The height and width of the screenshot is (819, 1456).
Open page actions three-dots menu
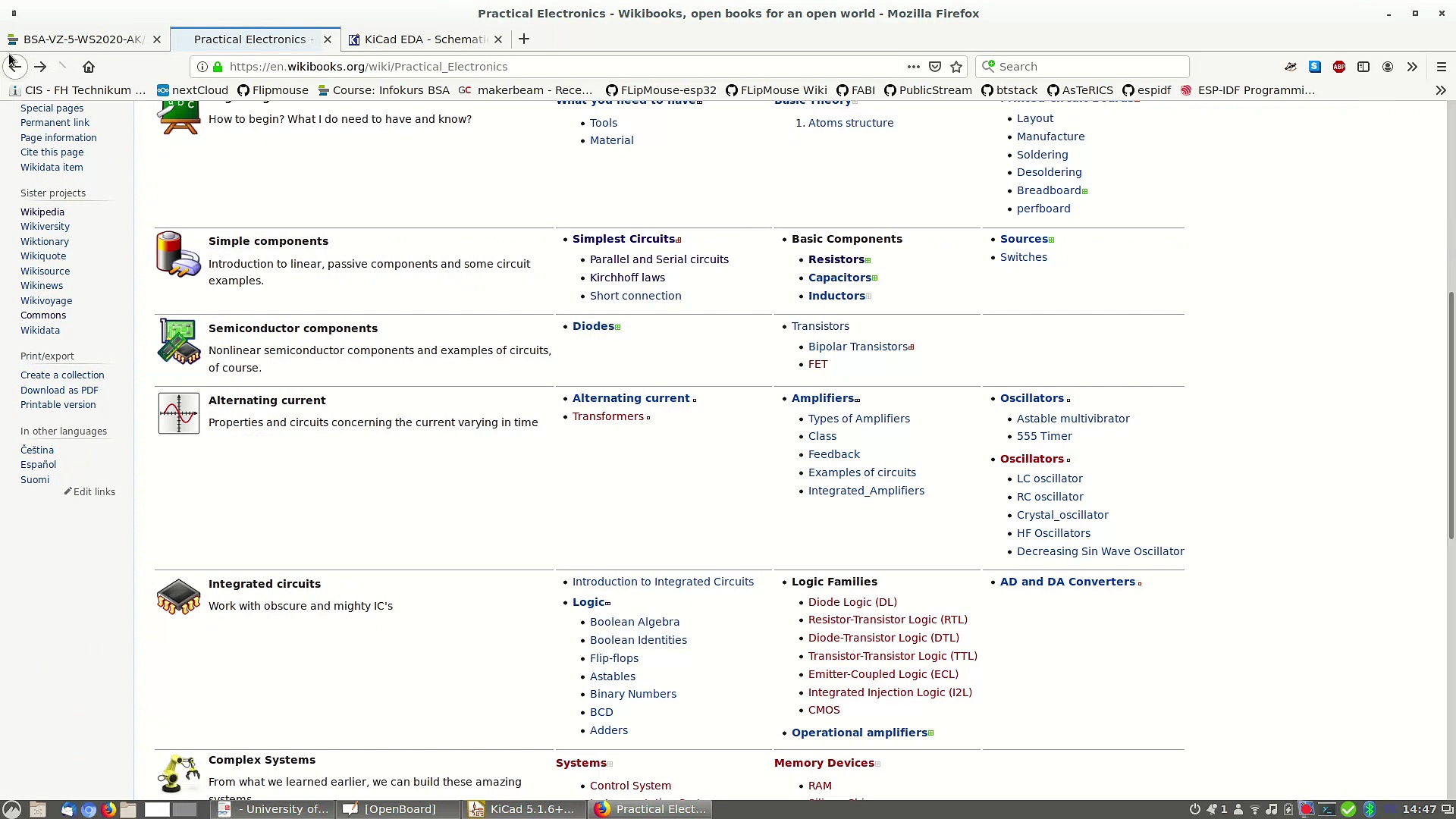tap(913, 67)
